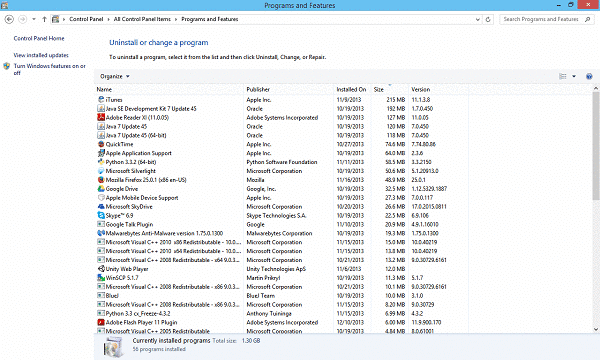The height and width of the screenshot is (360, 600).
Task: Open the Organize dropdown menu
Action: 115,77
